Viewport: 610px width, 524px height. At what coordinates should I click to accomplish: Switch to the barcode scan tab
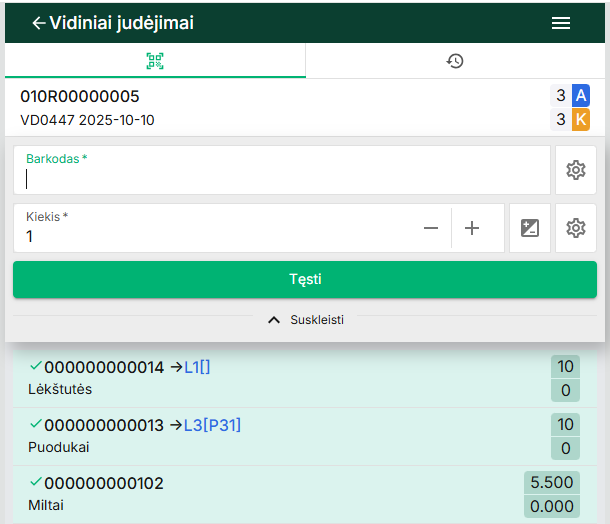click(x=155, y=61)
